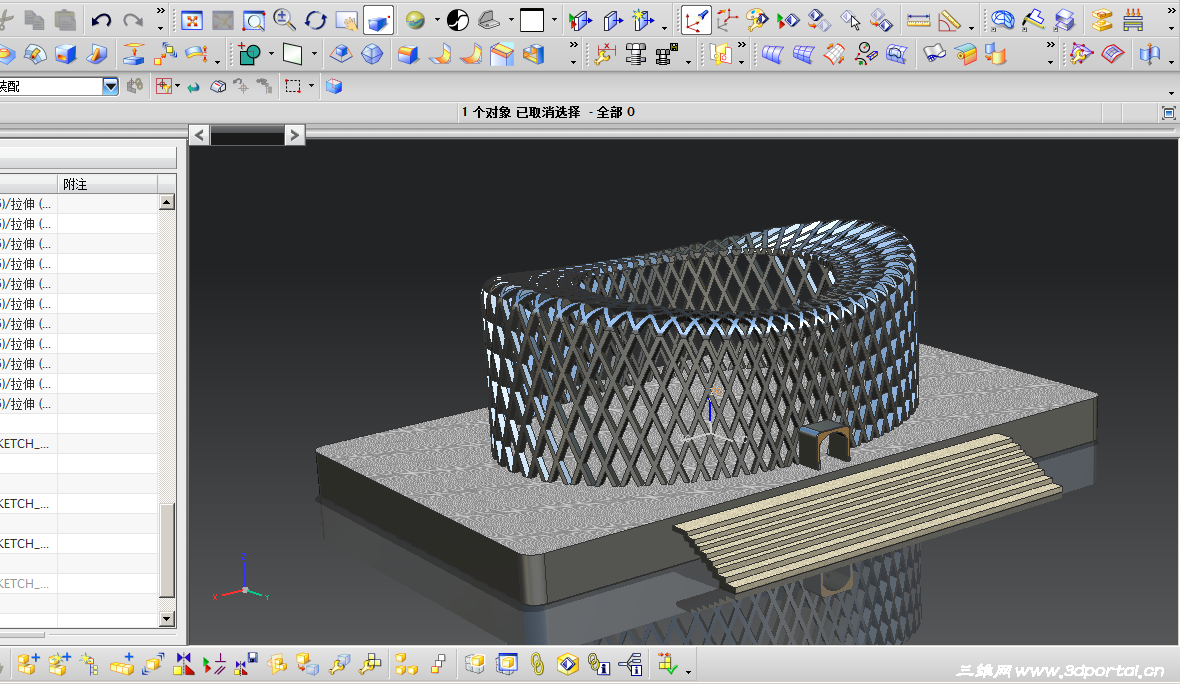
Task: Click the Undo arrow icon
Action: coord(101,20)
